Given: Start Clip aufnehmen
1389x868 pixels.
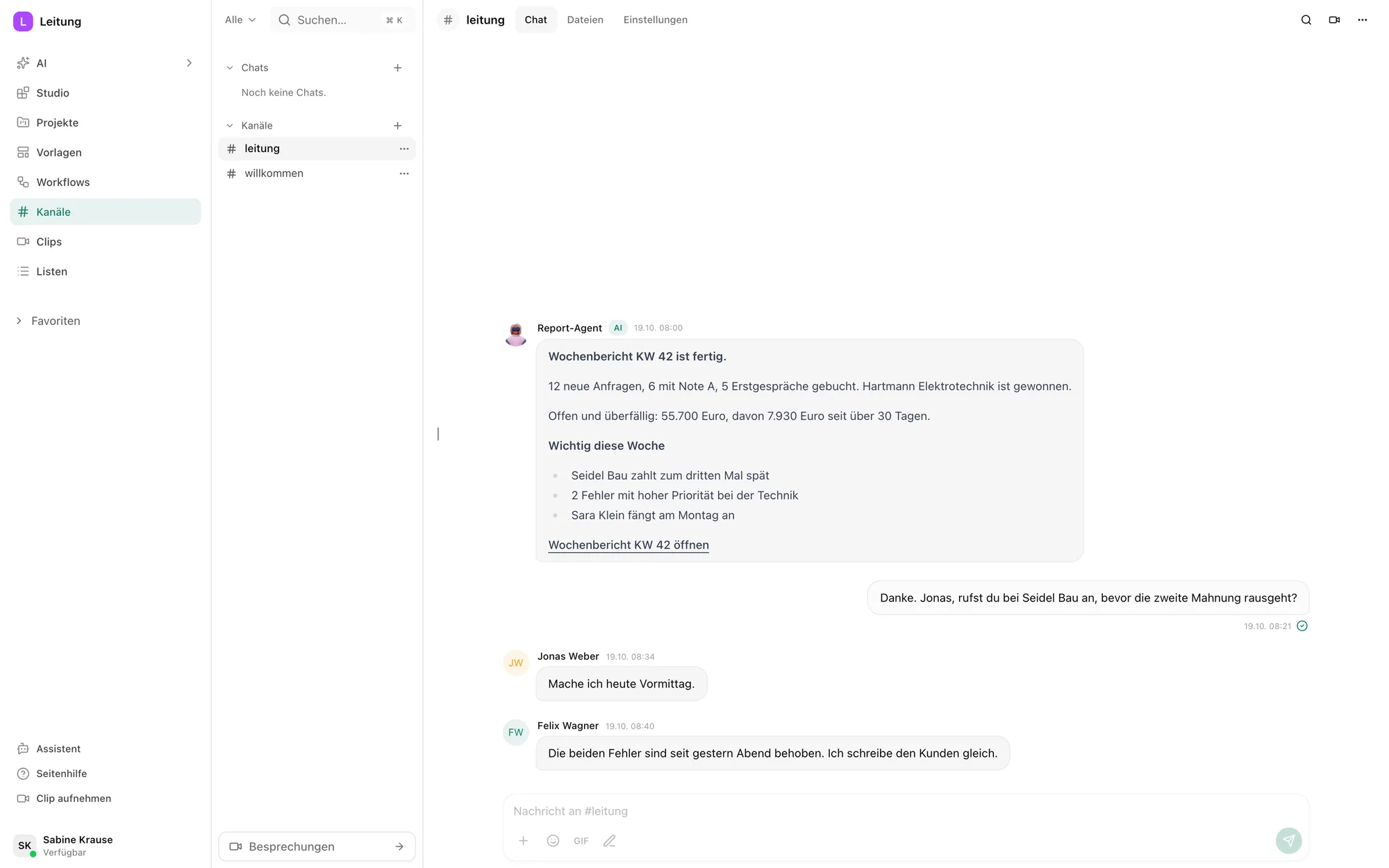Looking at the screenshot, I should coord(64,799).
